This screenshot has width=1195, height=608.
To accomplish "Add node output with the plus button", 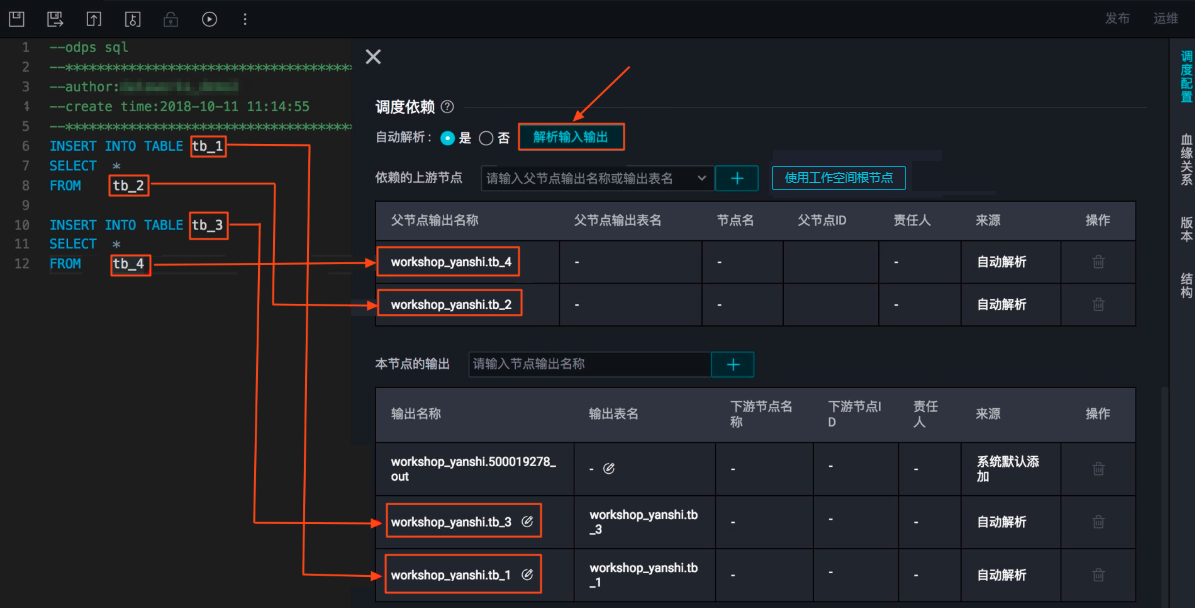I will point(733,364).
